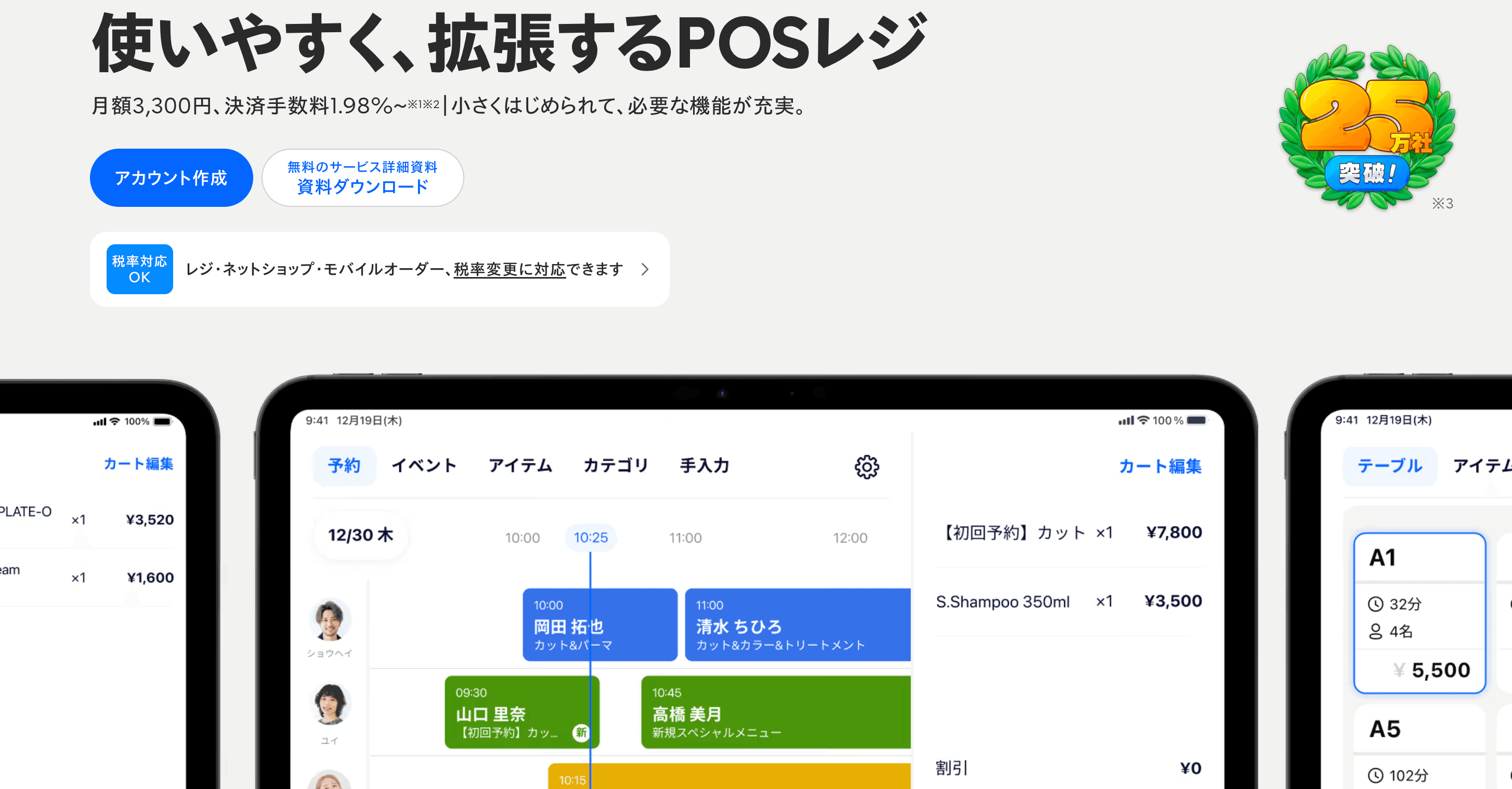Click the 割引 discount row label
This screenshot has width=1512, height=789.
[951, 768]
